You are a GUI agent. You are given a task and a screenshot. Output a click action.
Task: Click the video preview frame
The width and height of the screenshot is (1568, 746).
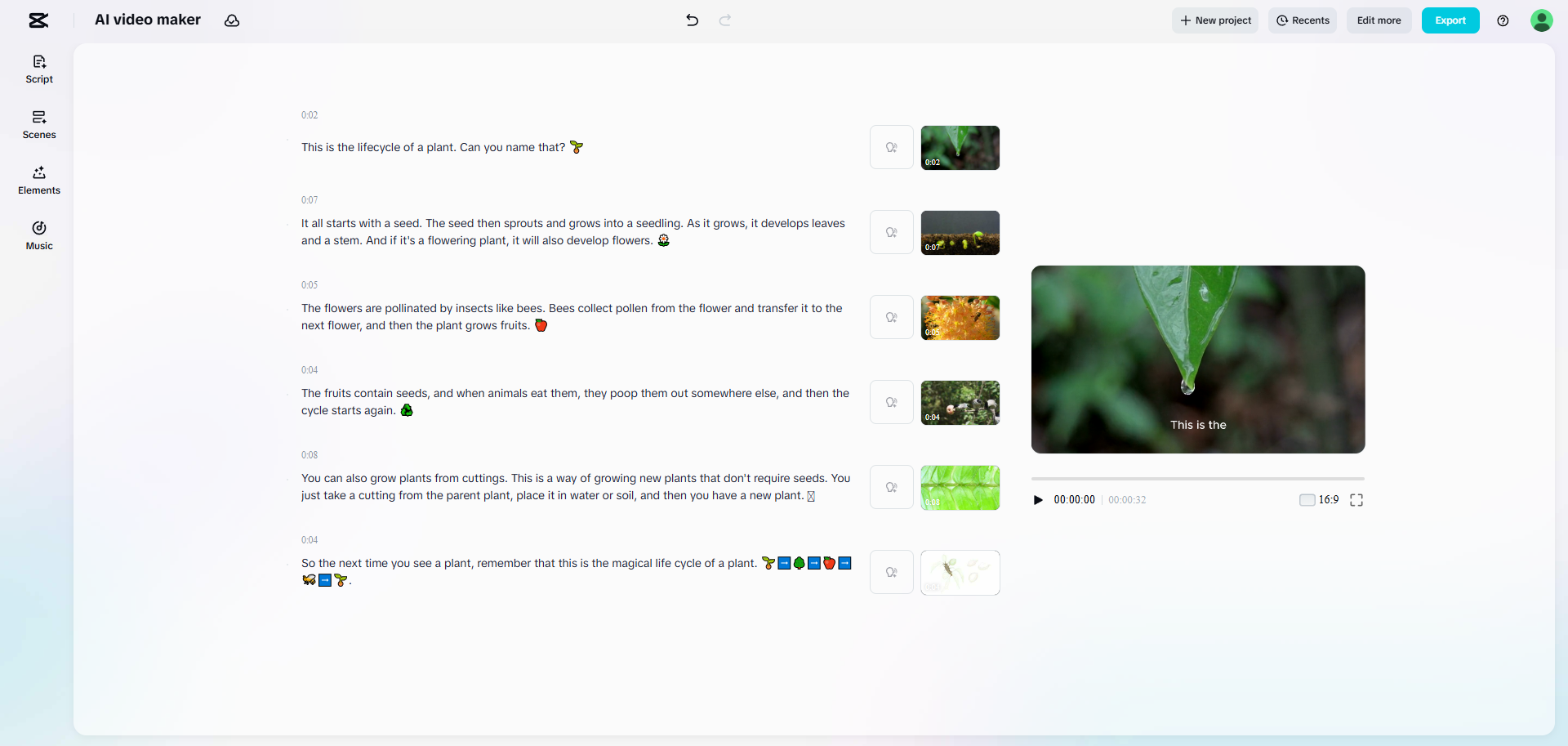point(1198,360)
